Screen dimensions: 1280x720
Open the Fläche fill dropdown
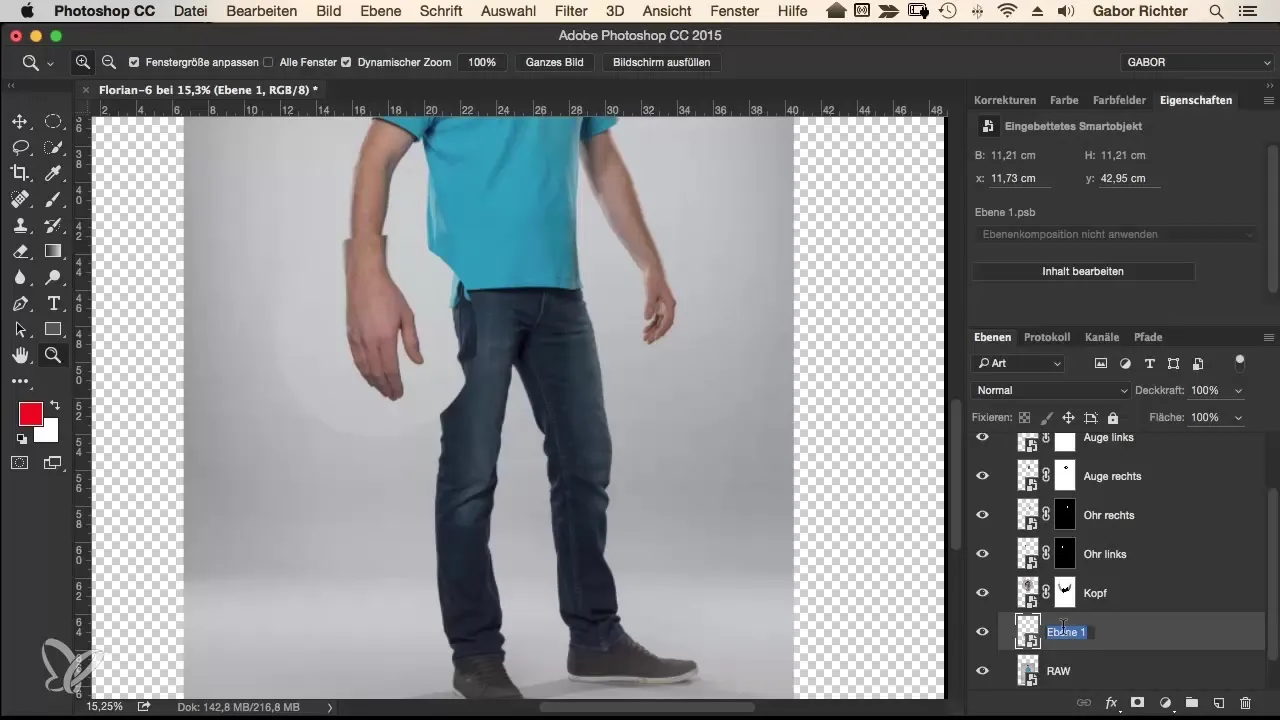(x=1240, y=417)
